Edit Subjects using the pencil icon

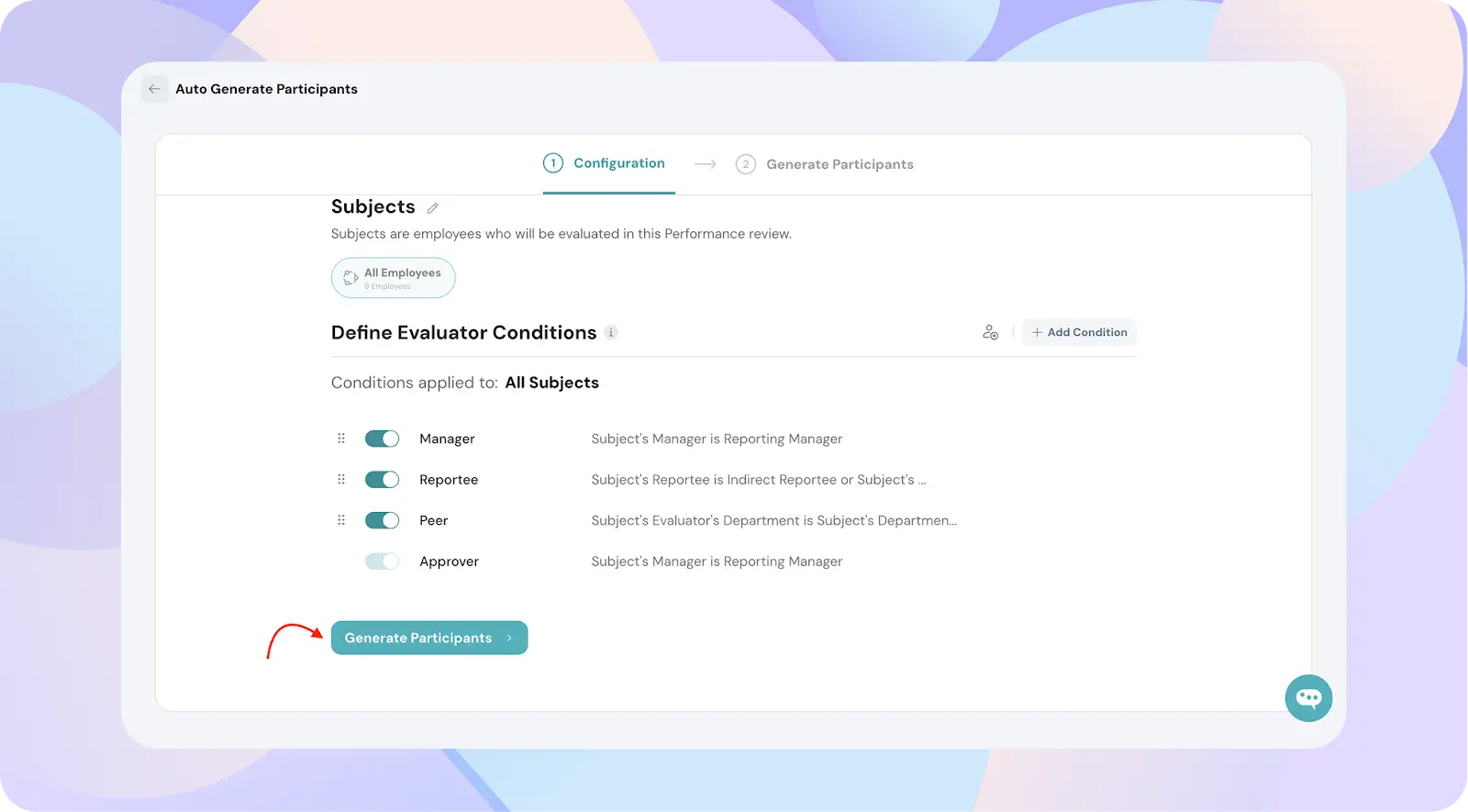pos(433,208)
